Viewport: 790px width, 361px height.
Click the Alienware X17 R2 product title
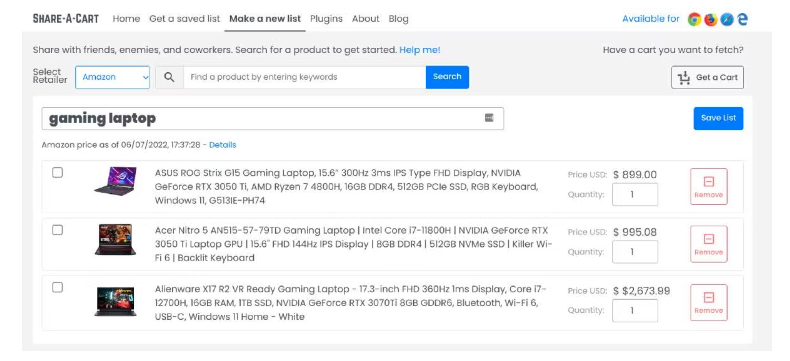coord(351,303)
